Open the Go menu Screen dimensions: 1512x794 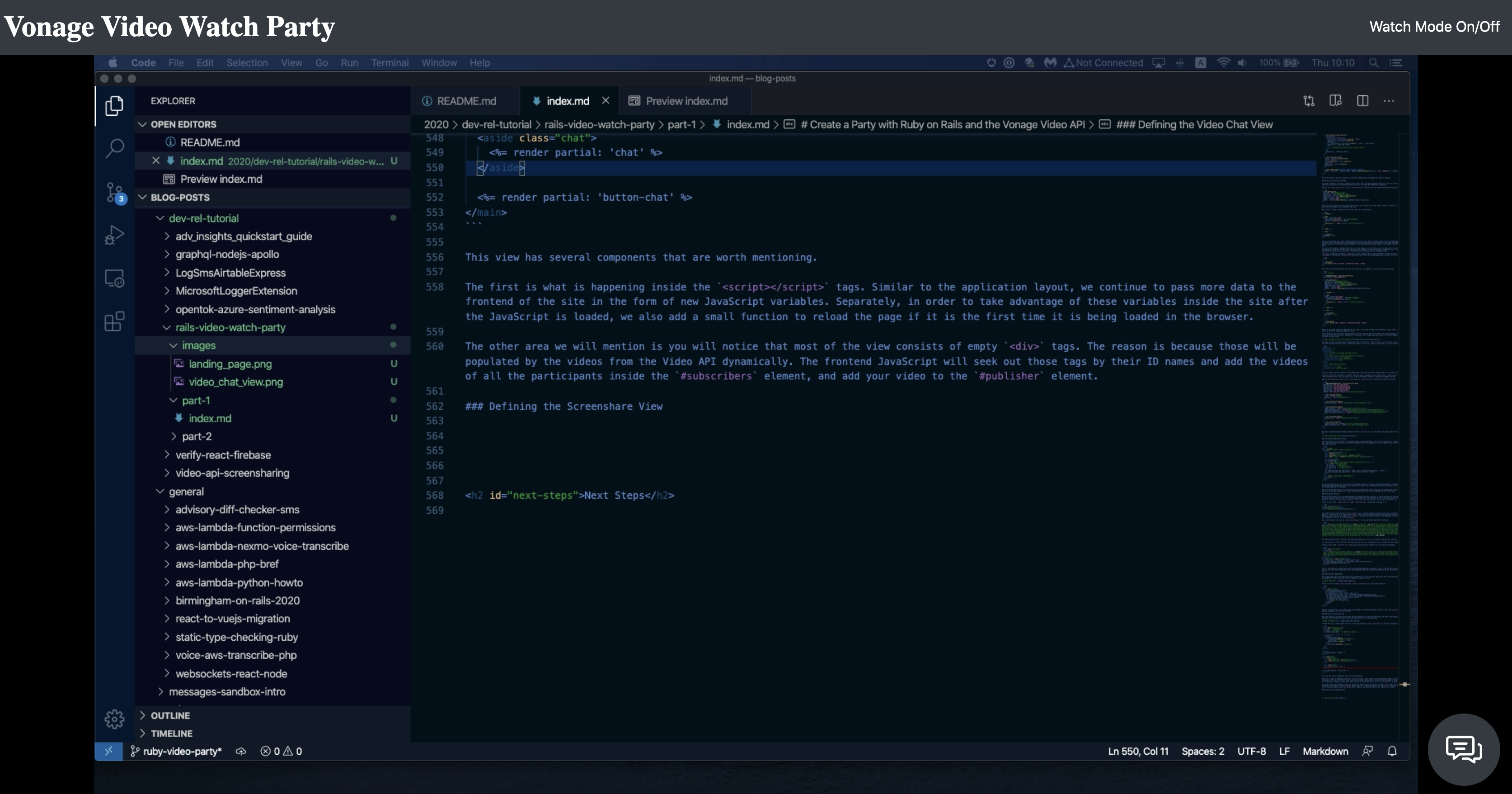tap(321, 63)
